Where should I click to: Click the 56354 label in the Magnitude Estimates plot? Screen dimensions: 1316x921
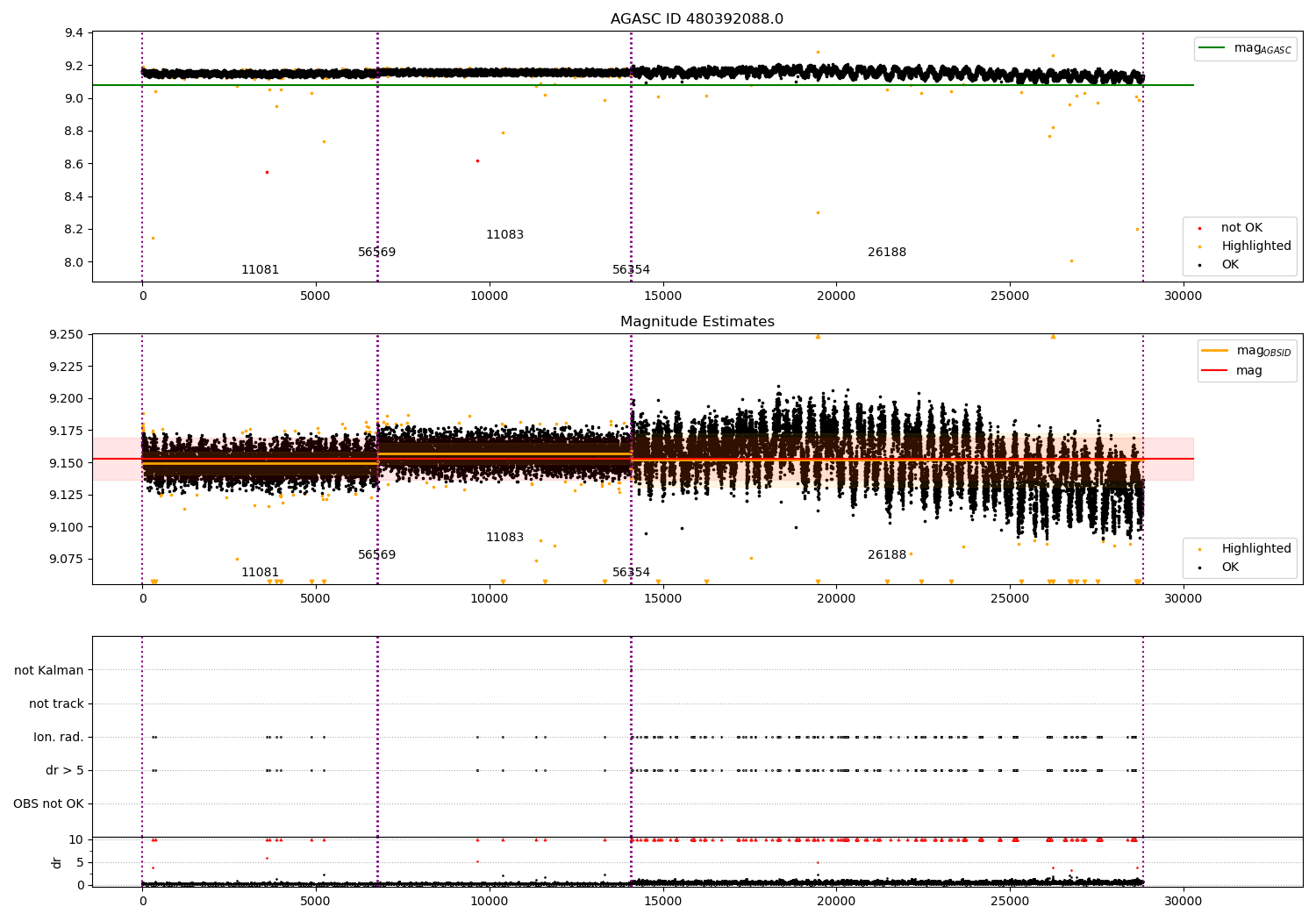click(631, 573)
